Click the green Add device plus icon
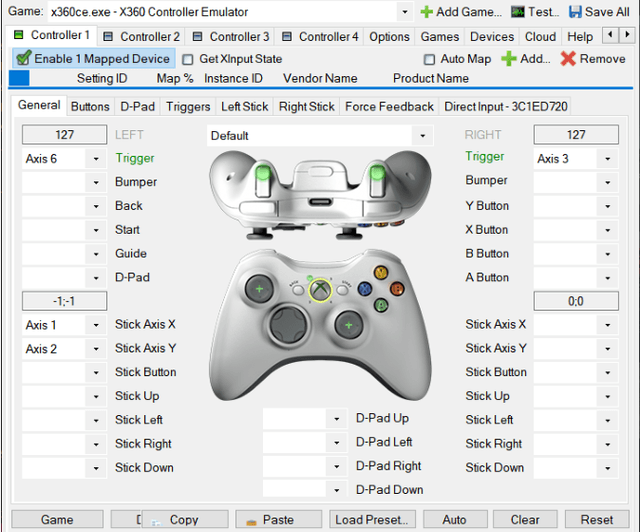This screenshot has height=532, width=640. point(508,59)
